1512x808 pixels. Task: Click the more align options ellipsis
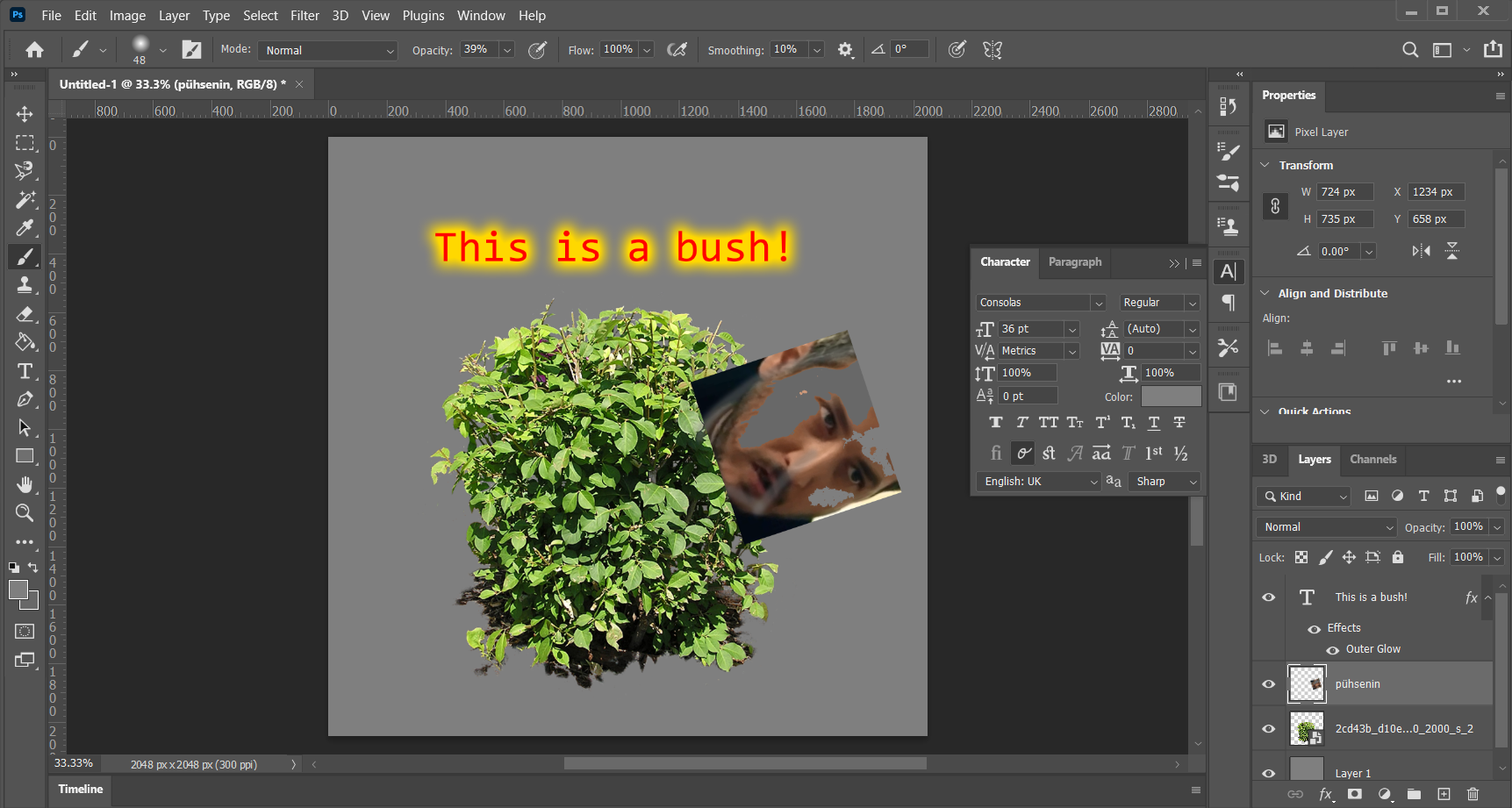coord(1454,382)
